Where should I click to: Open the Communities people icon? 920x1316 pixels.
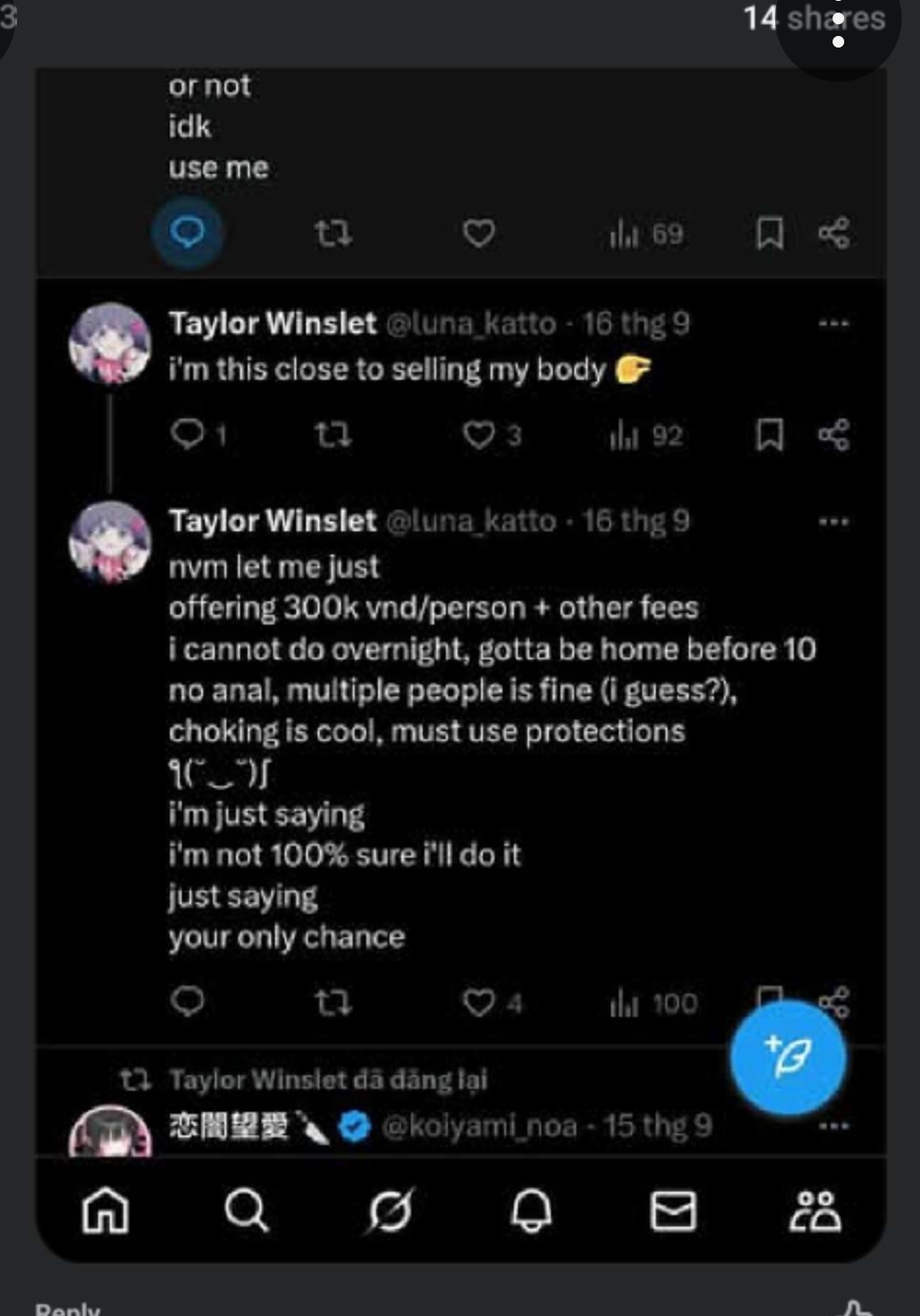(814, 1211)
